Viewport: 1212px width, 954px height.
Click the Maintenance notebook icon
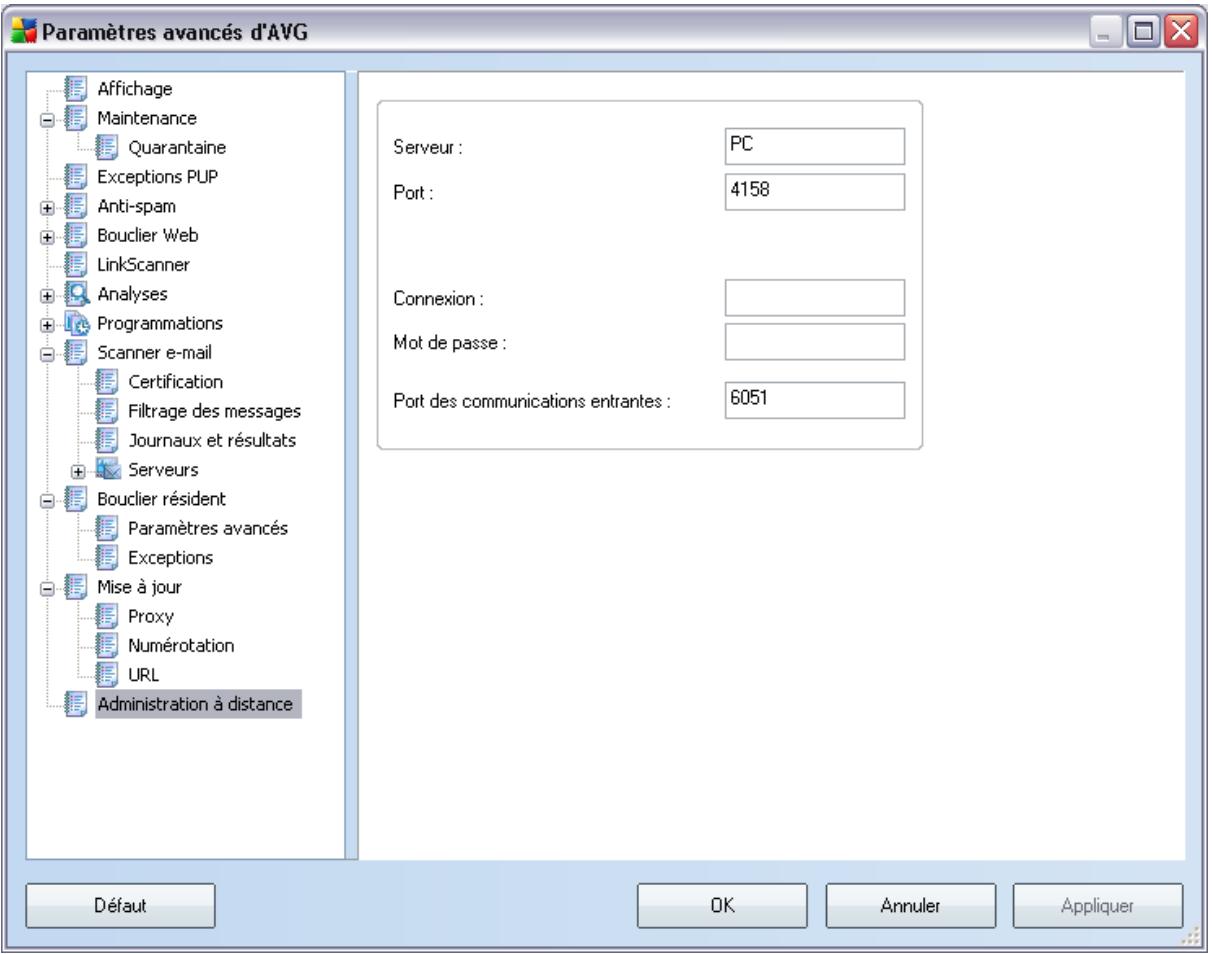point(74,117)
